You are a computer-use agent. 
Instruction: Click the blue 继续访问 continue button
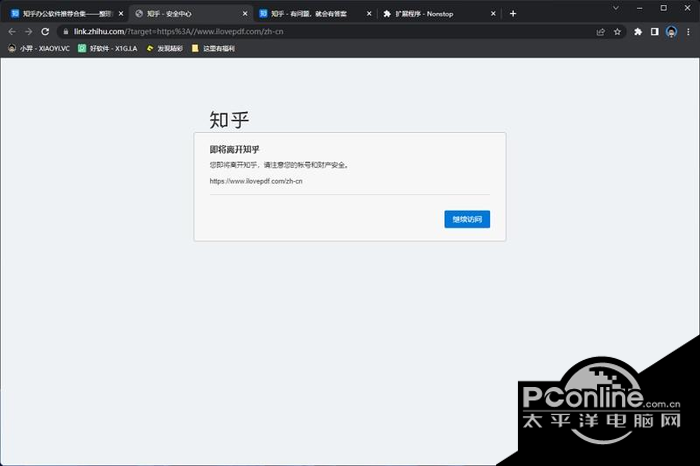coord(467,219)
